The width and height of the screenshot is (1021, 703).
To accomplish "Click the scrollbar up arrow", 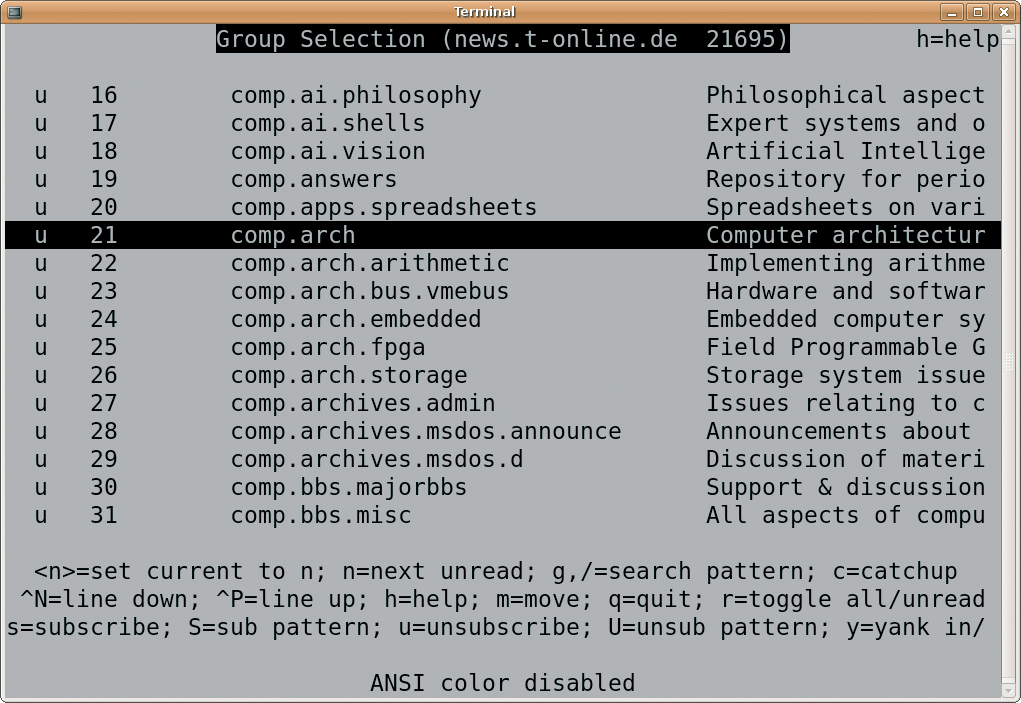I will 1009,33.
